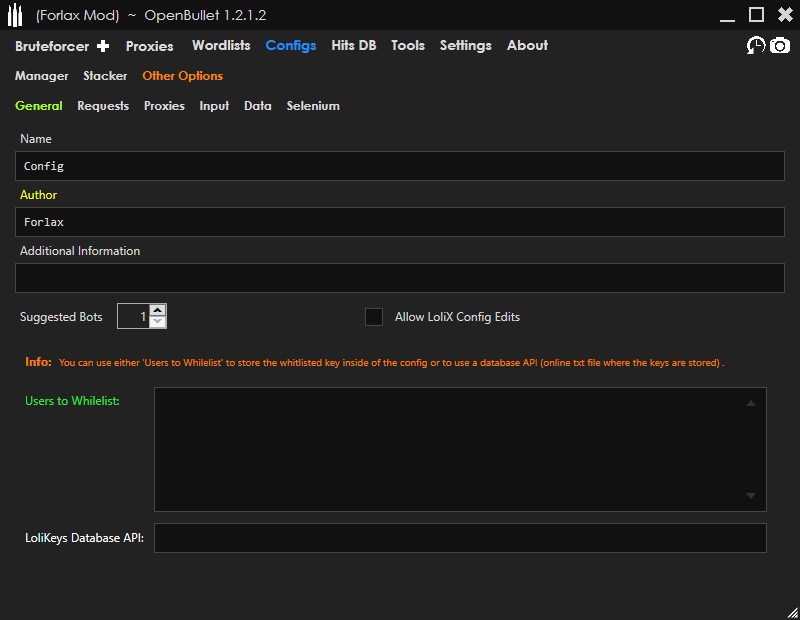The width and height of the screenshot is (800, 620).
Task: Click the window resize grip corner
Action: [793, 613]
